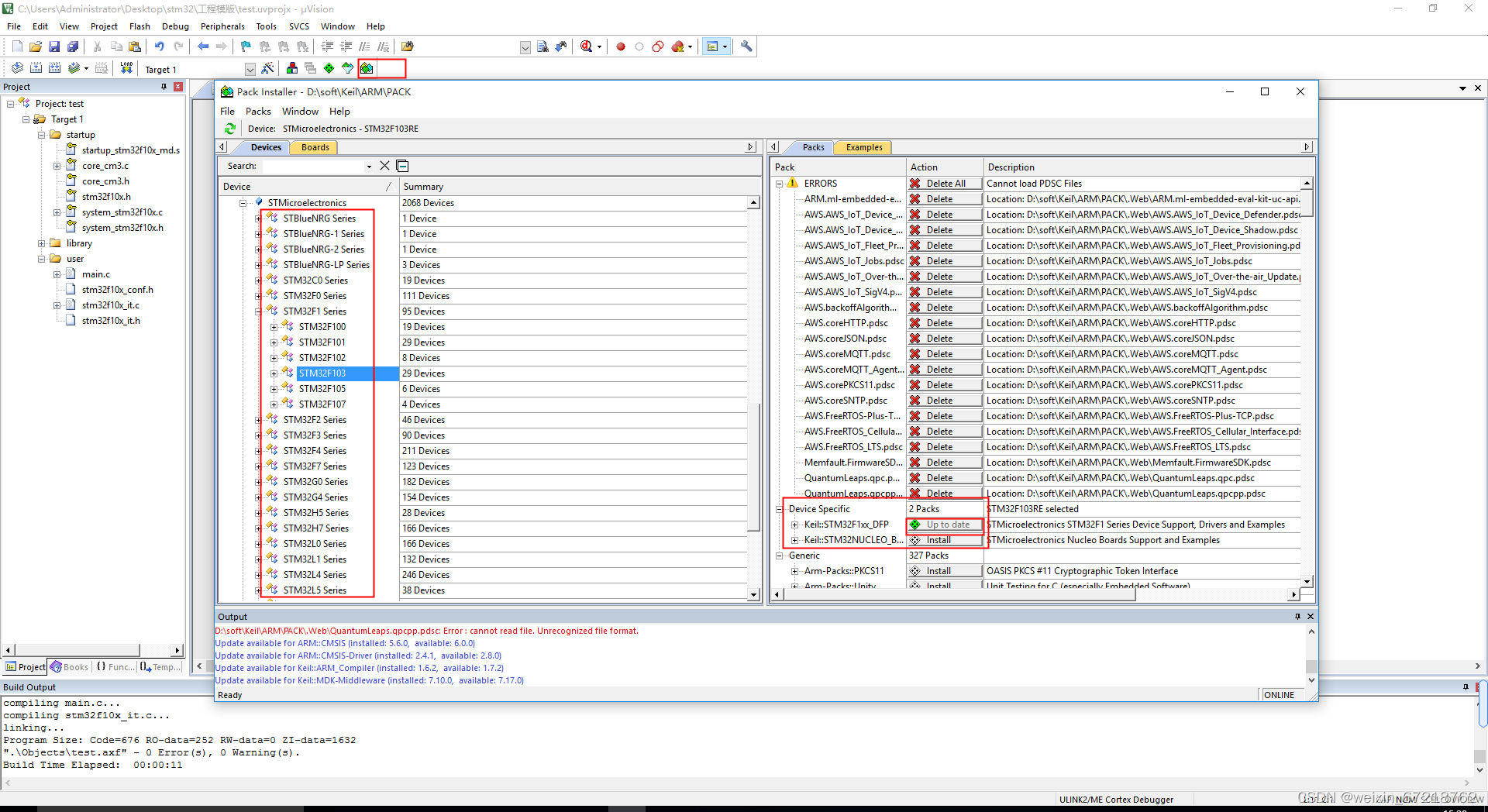The height and width of the screenshot is (812, 1488).
Task: Install the Keil::STM32NUCLEO_BSP pack
Action: pos(945,540)
